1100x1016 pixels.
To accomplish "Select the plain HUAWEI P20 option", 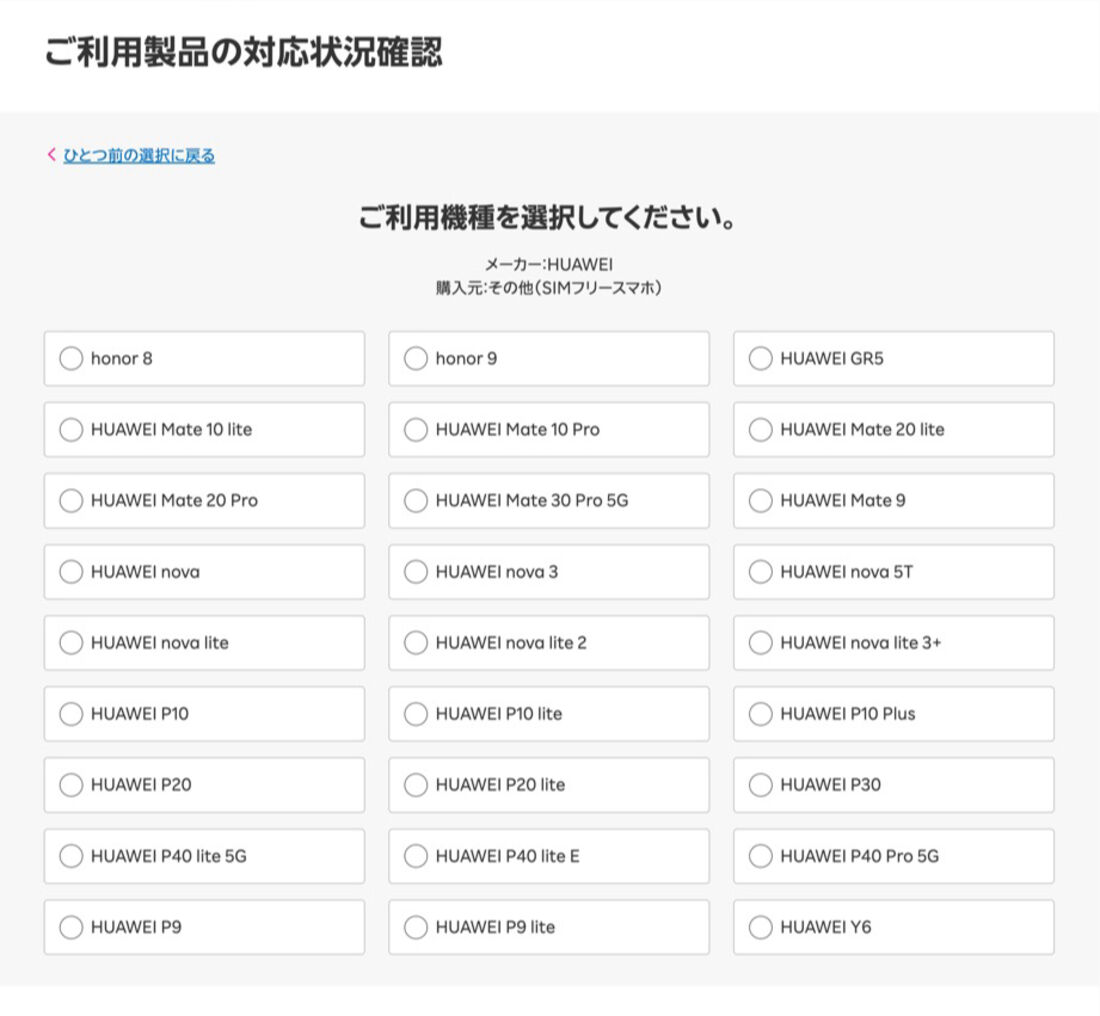I will pos(204,784).
